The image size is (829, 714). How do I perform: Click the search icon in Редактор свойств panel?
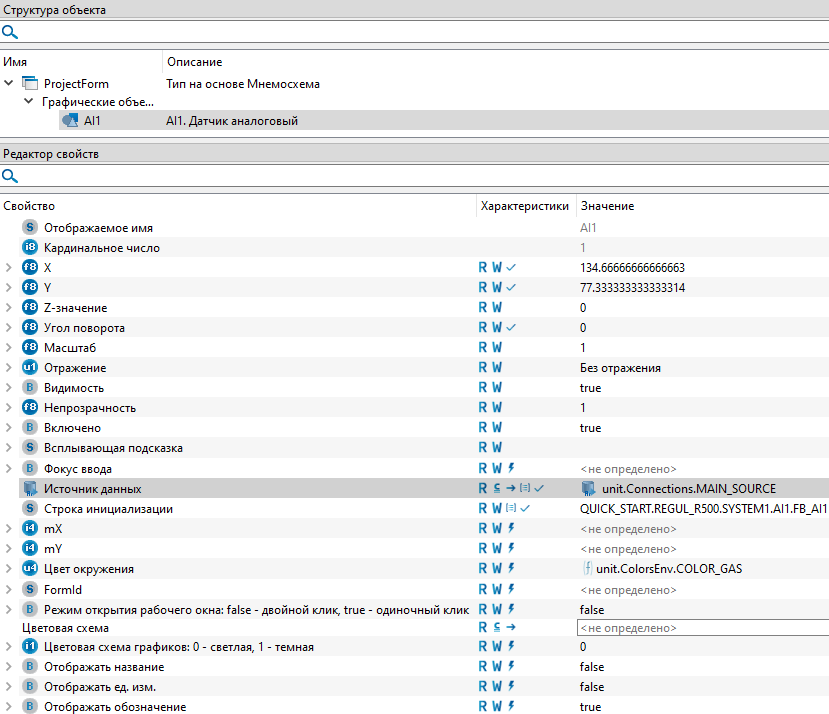click(x=10, y=176)
